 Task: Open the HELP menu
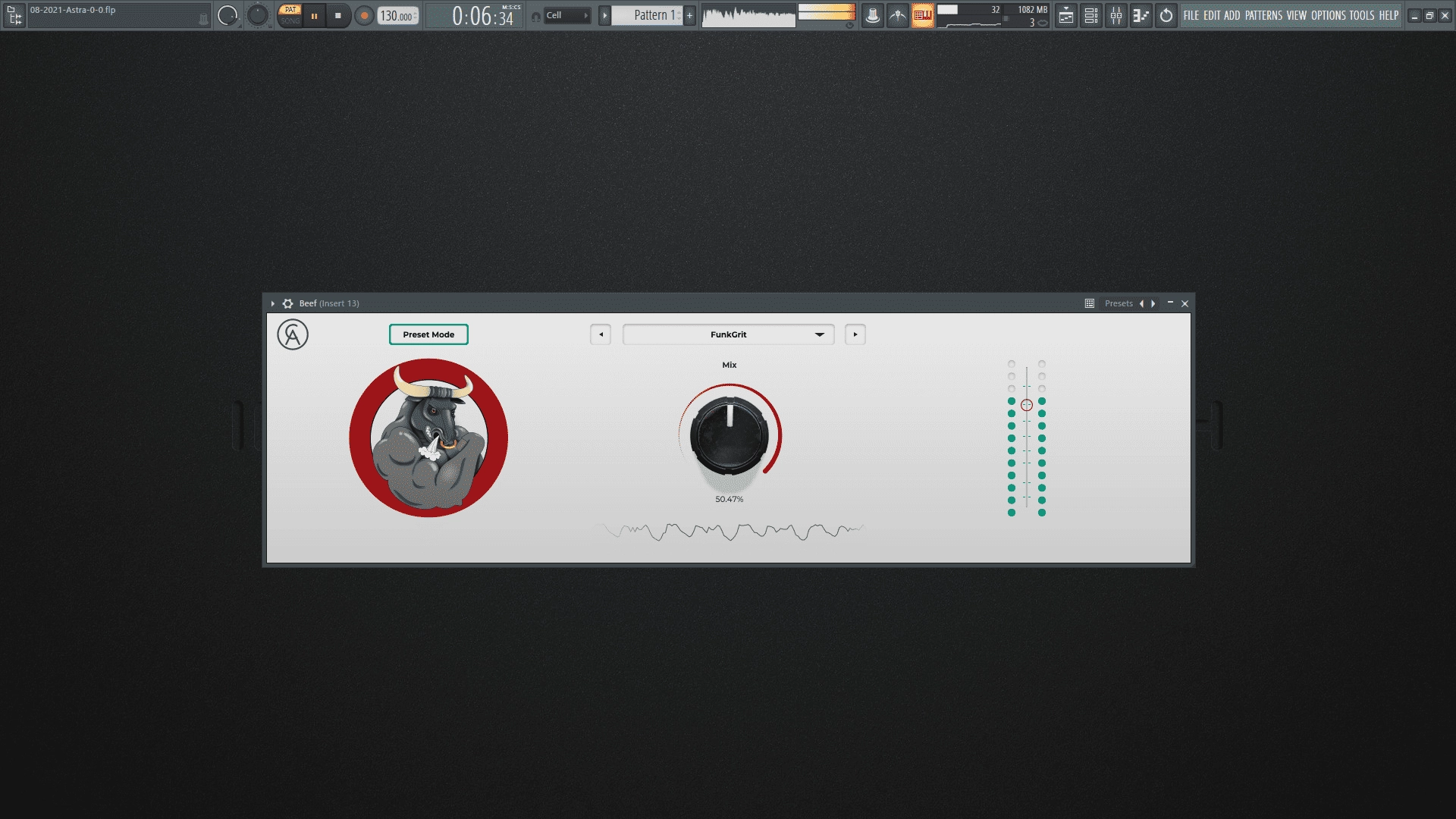tap(1389, 15)
